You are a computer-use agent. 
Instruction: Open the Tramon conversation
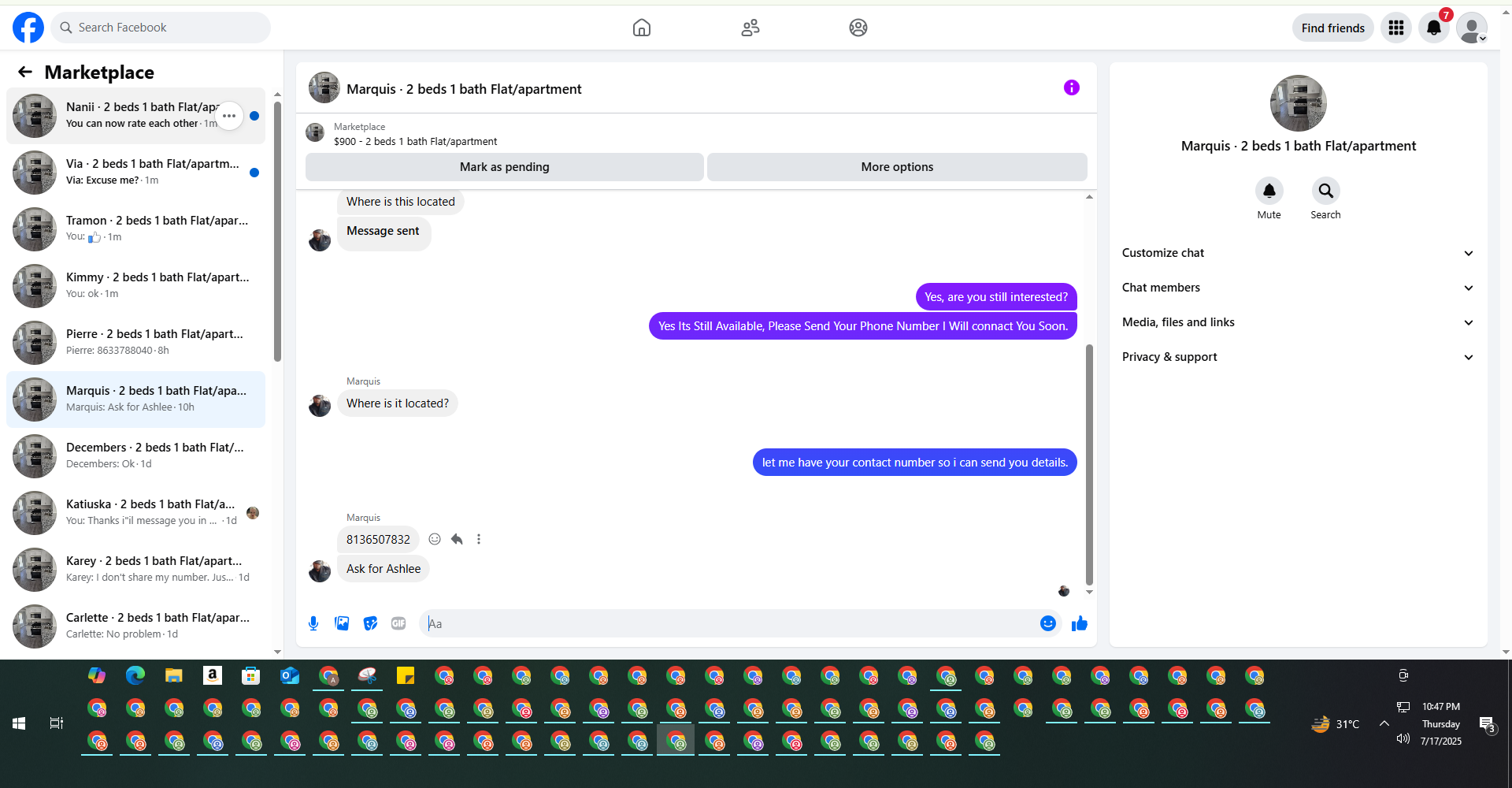pos(135,229)
